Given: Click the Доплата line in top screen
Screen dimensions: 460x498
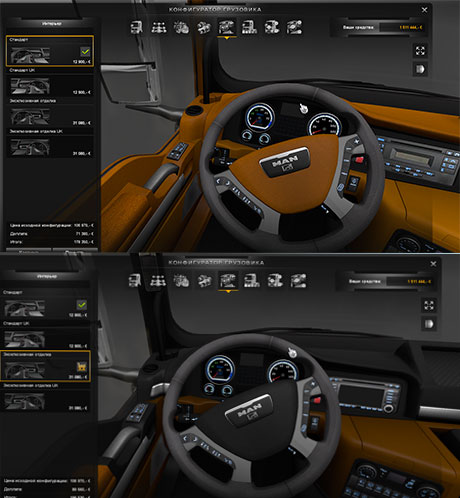Looking at the screenshot, I should click(51, 234).
